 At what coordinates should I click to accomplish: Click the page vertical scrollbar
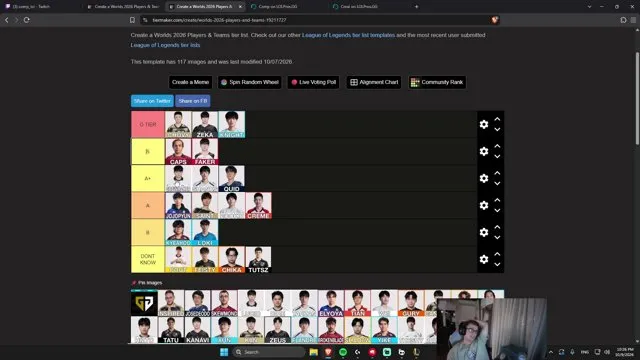pos(637,98)
